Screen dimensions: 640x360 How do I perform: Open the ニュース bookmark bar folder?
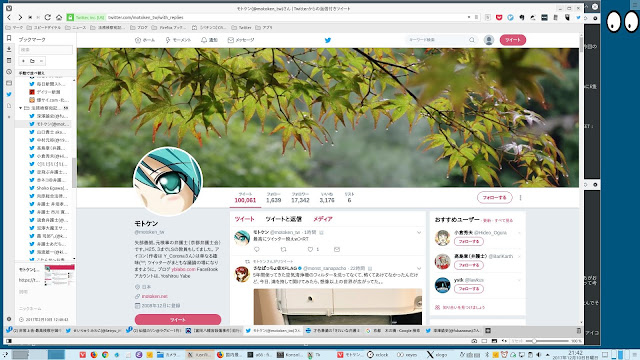pos(76,28)
